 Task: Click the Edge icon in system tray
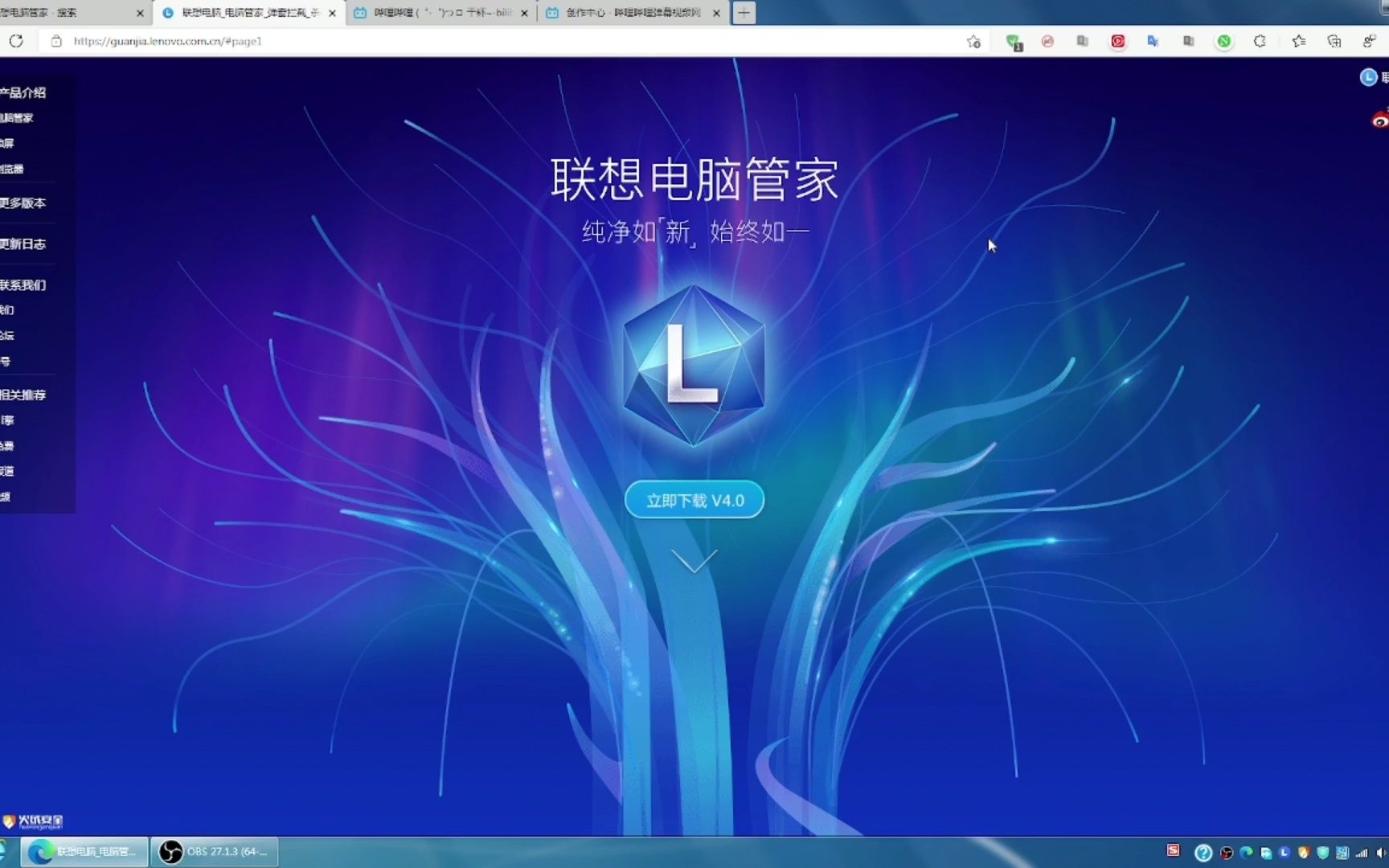[x=1246, y=853]
